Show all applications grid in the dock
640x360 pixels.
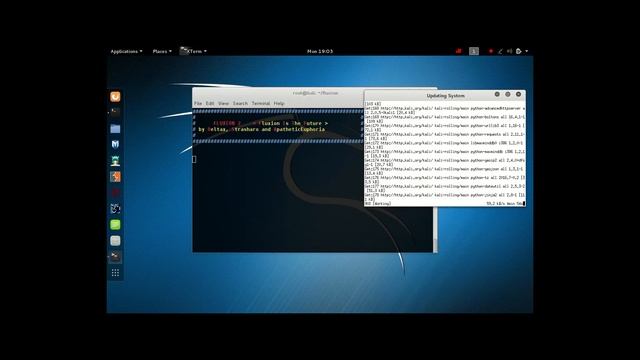(115, 273)
